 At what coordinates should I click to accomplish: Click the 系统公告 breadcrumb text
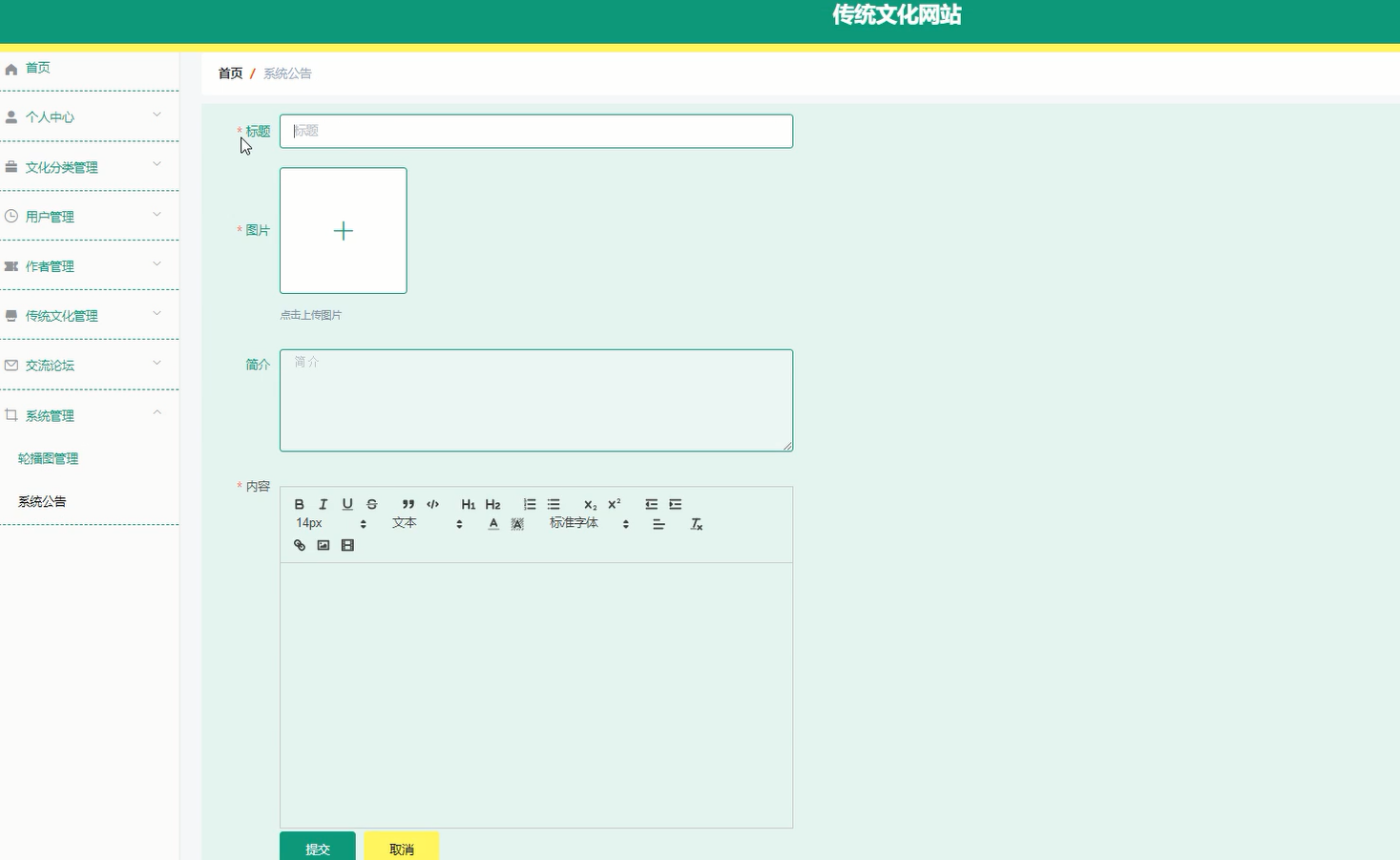pos(287,73)
